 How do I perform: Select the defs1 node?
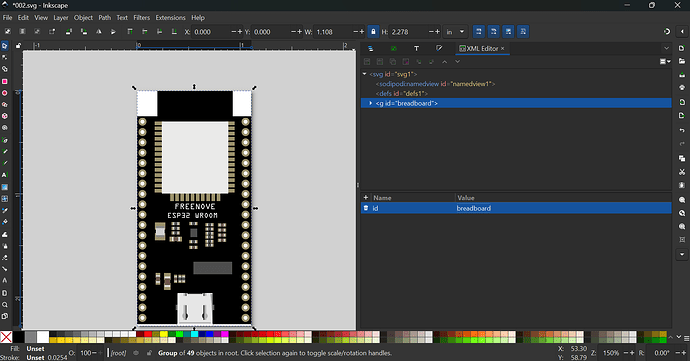tap(401, 93)
